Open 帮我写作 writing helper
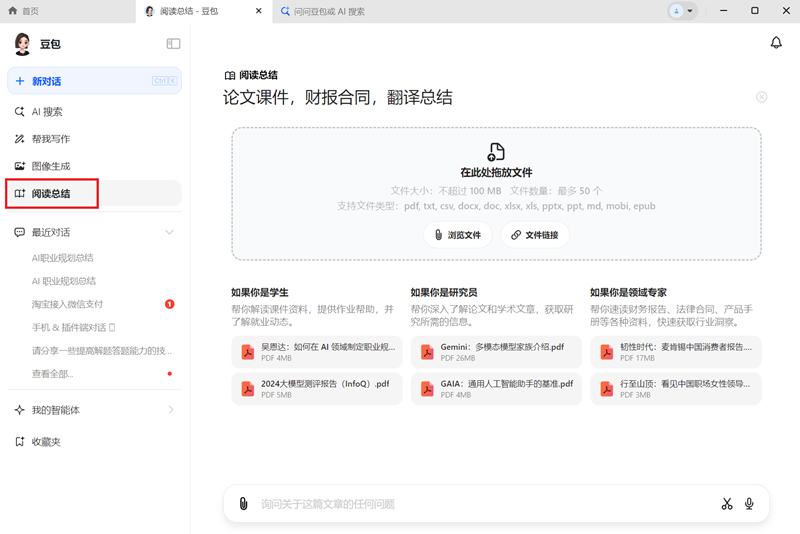The height and width of the screenshot is (534, 800). [x=94, y=139]
